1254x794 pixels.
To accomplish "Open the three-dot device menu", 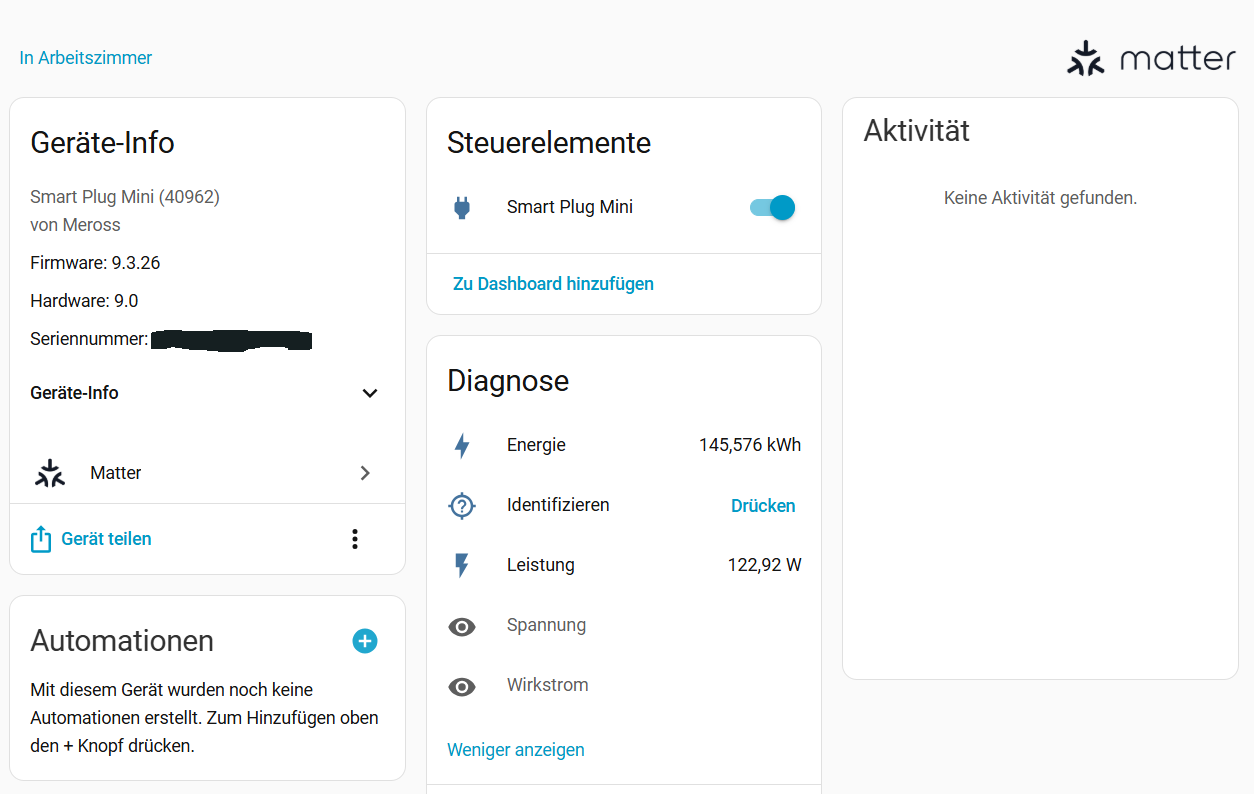I will click(354, 539).
